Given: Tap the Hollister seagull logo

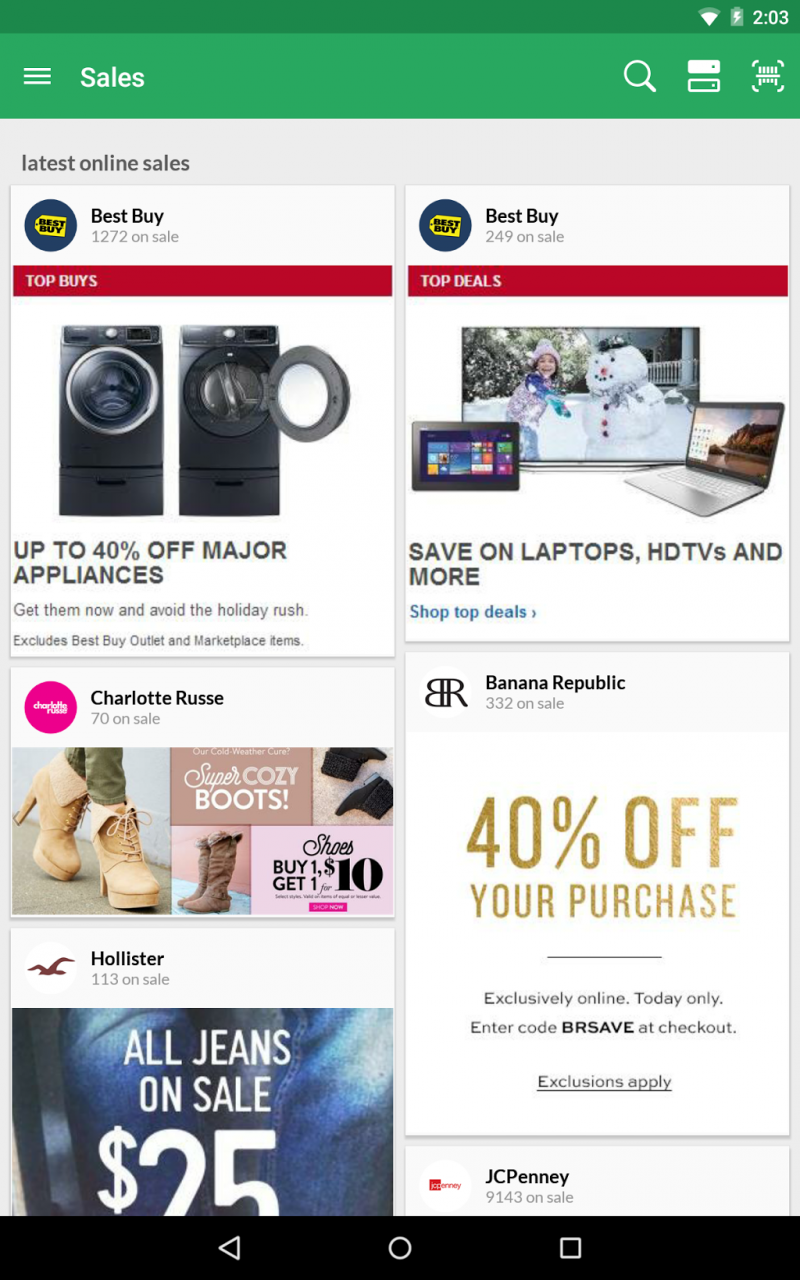Looking at the screenshot, I should point(51,967).
